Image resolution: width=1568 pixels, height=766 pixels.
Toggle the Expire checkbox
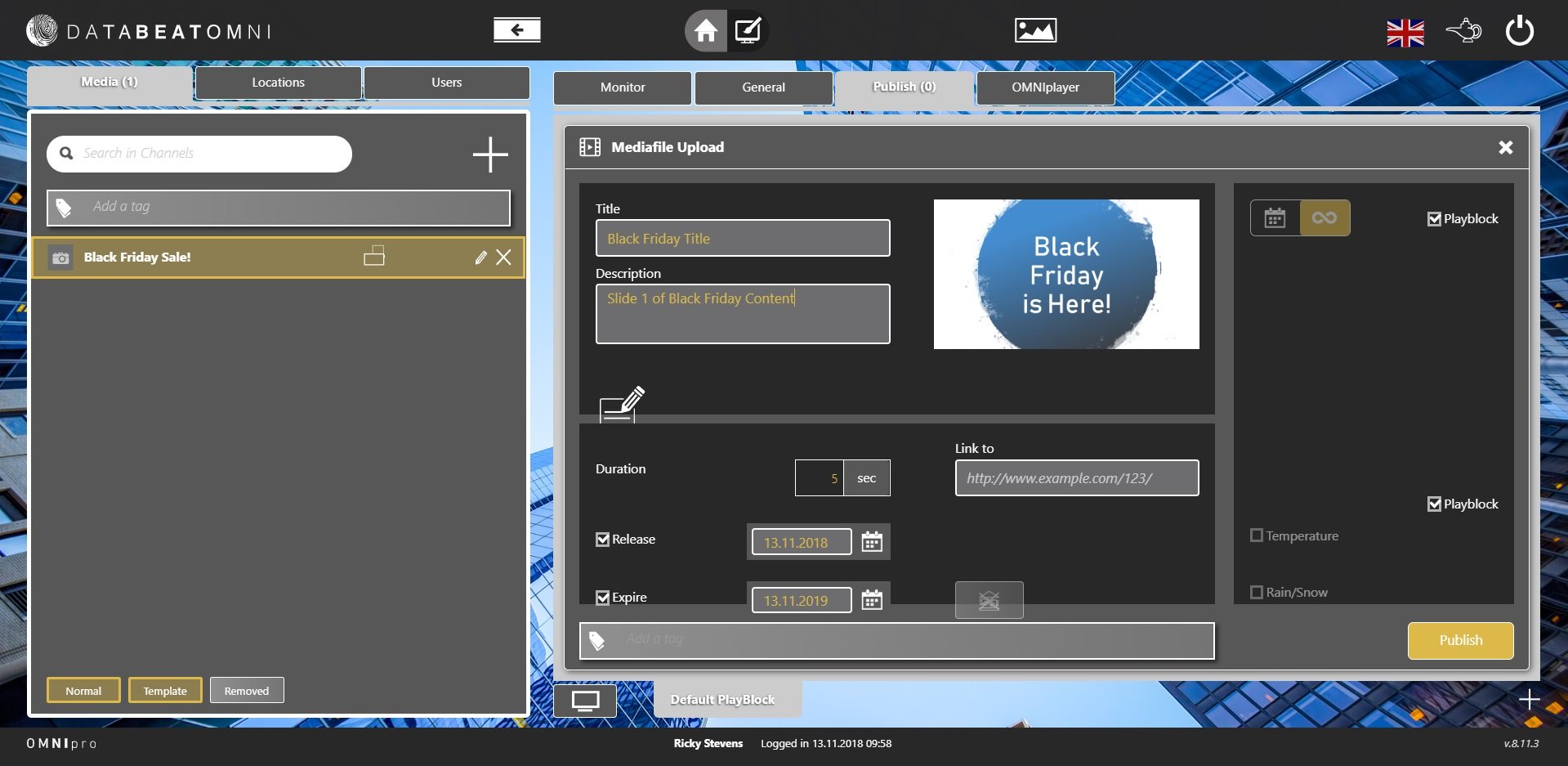point(603,598)
